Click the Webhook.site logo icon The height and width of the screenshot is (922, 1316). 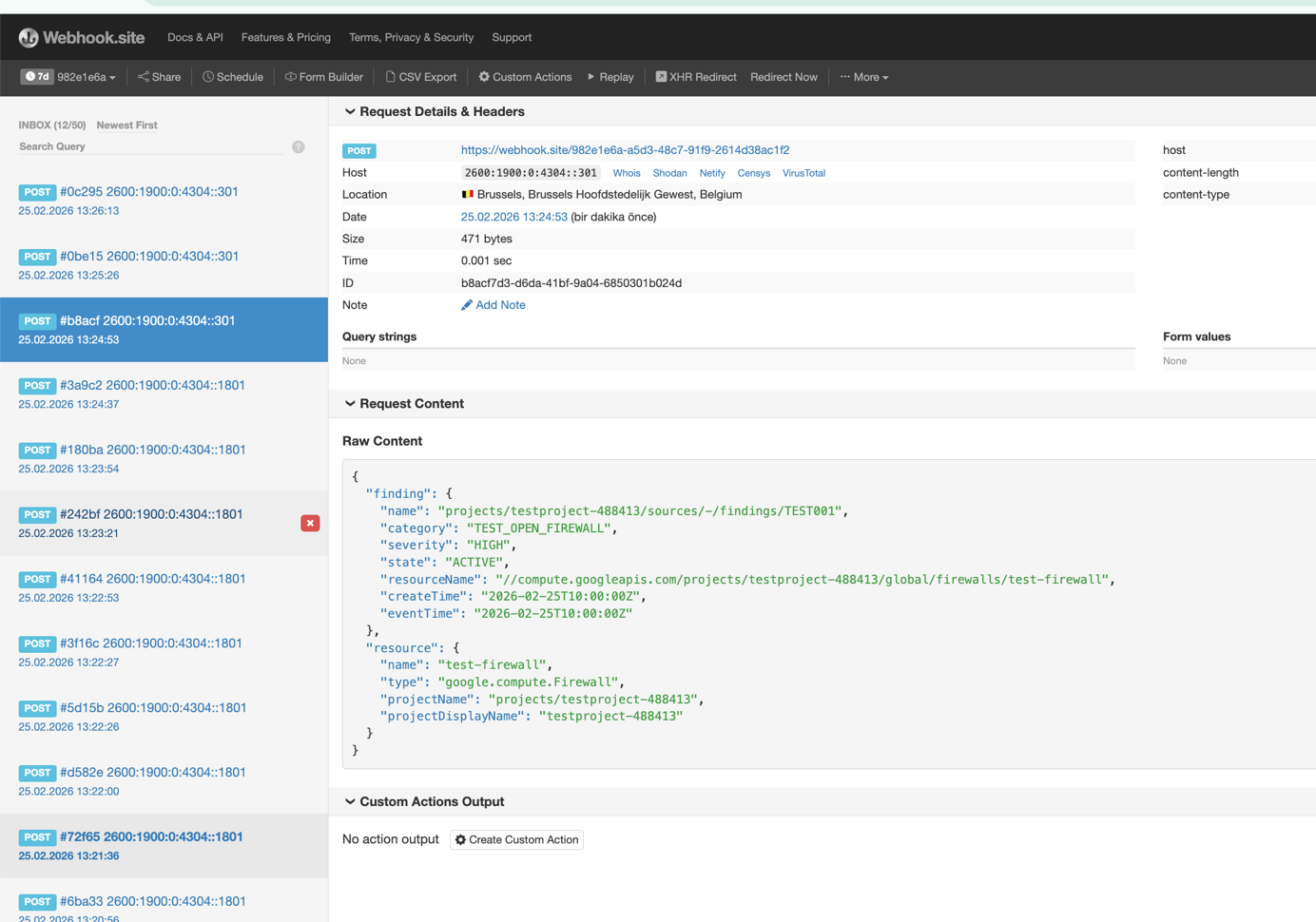pyautogui.click(x=29, y=38)
